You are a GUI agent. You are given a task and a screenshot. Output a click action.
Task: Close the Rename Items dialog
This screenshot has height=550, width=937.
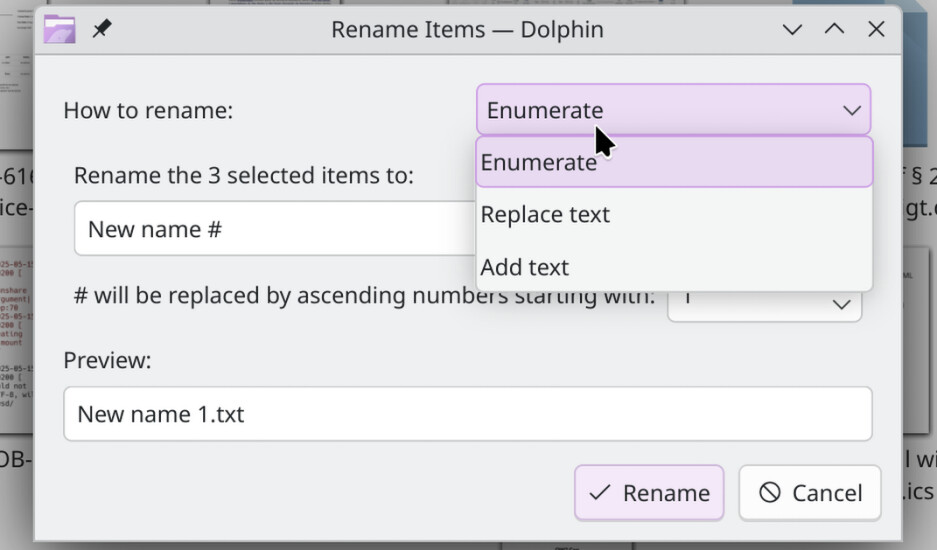click(x=876, y=29)
